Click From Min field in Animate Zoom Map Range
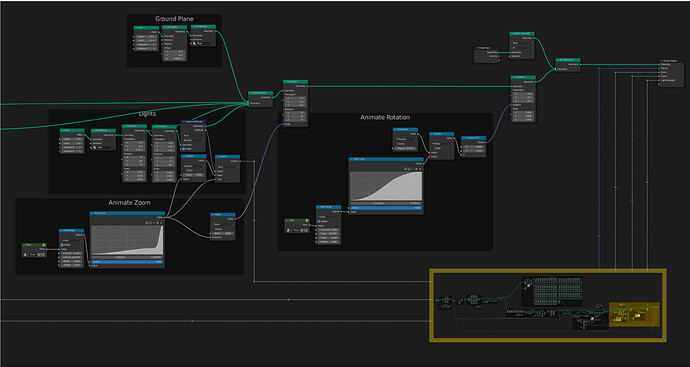The height and width of the screenshot is (367, 690). (x=72, y=253)
